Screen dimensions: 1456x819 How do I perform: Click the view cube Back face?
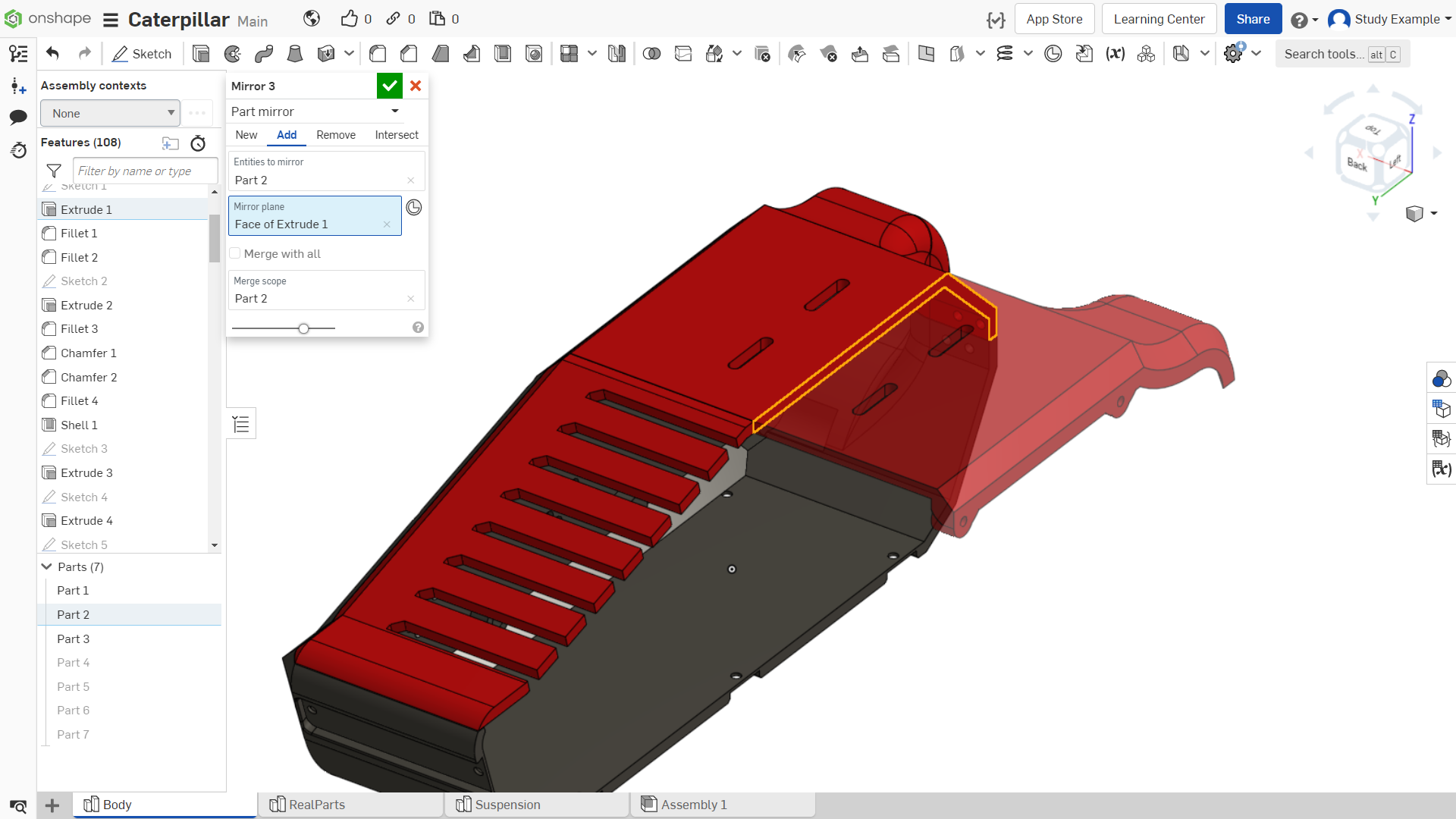[x=1357, y=163]
